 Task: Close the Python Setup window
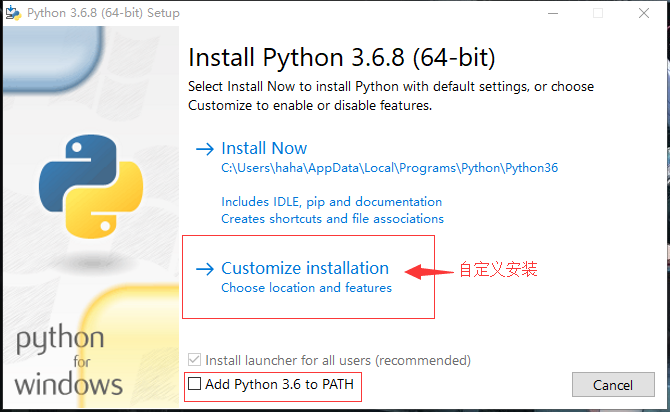click(645, 13)
